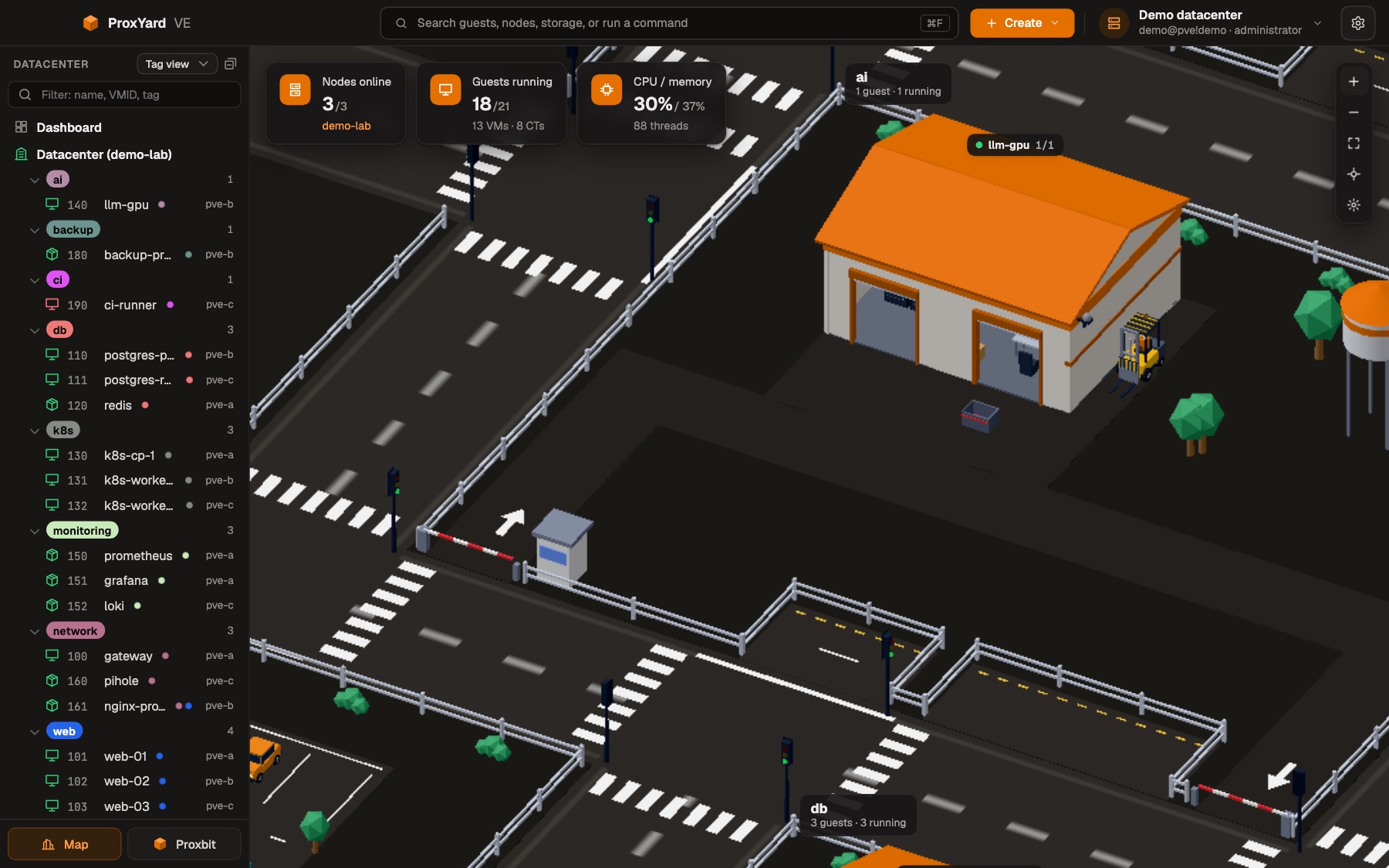Click the container cube icon for redis

(x=52, y=405)
